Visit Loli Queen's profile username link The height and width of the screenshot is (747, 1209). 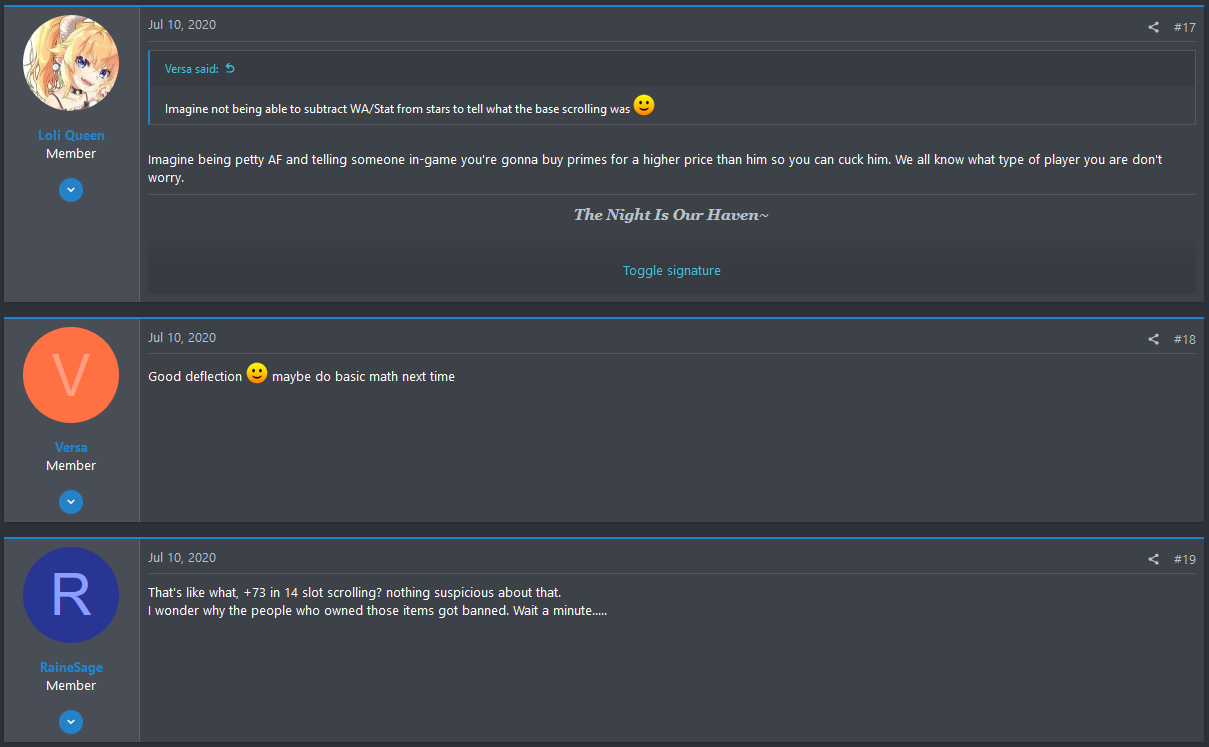click(x=71, y=135)
